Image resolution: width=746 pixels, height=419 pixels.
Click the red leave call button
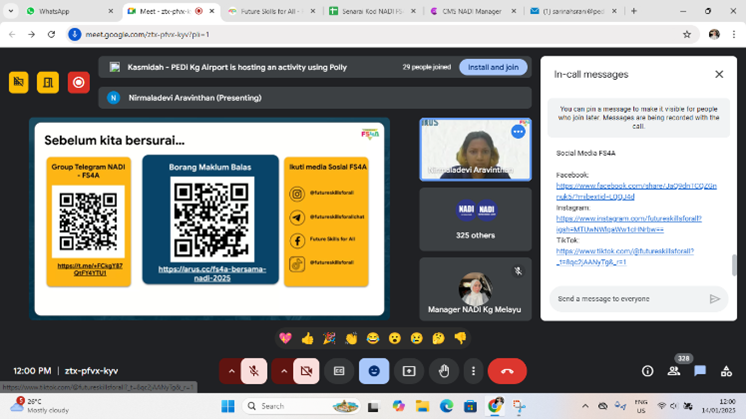pyautogui.click(x=507, y=371)
